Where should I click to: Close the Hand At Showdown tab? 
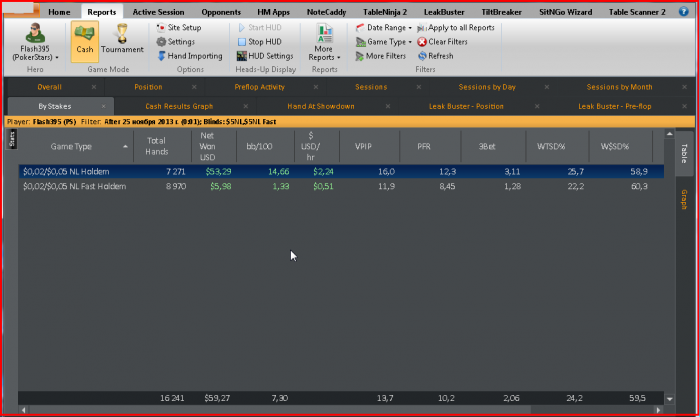(388, 106)
